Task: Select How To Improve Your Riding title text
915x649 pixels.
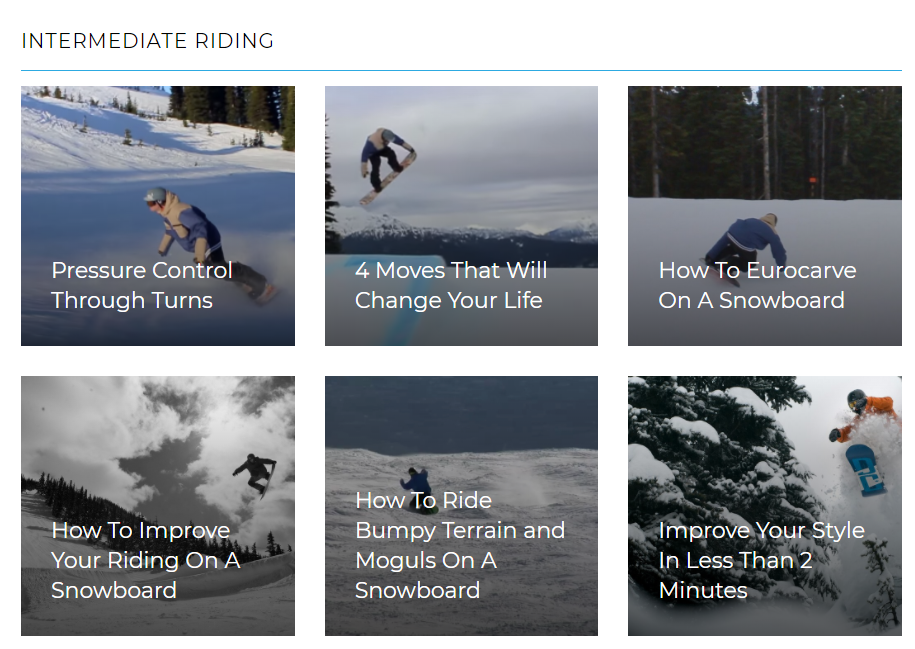Action: [x=145, y=560]
